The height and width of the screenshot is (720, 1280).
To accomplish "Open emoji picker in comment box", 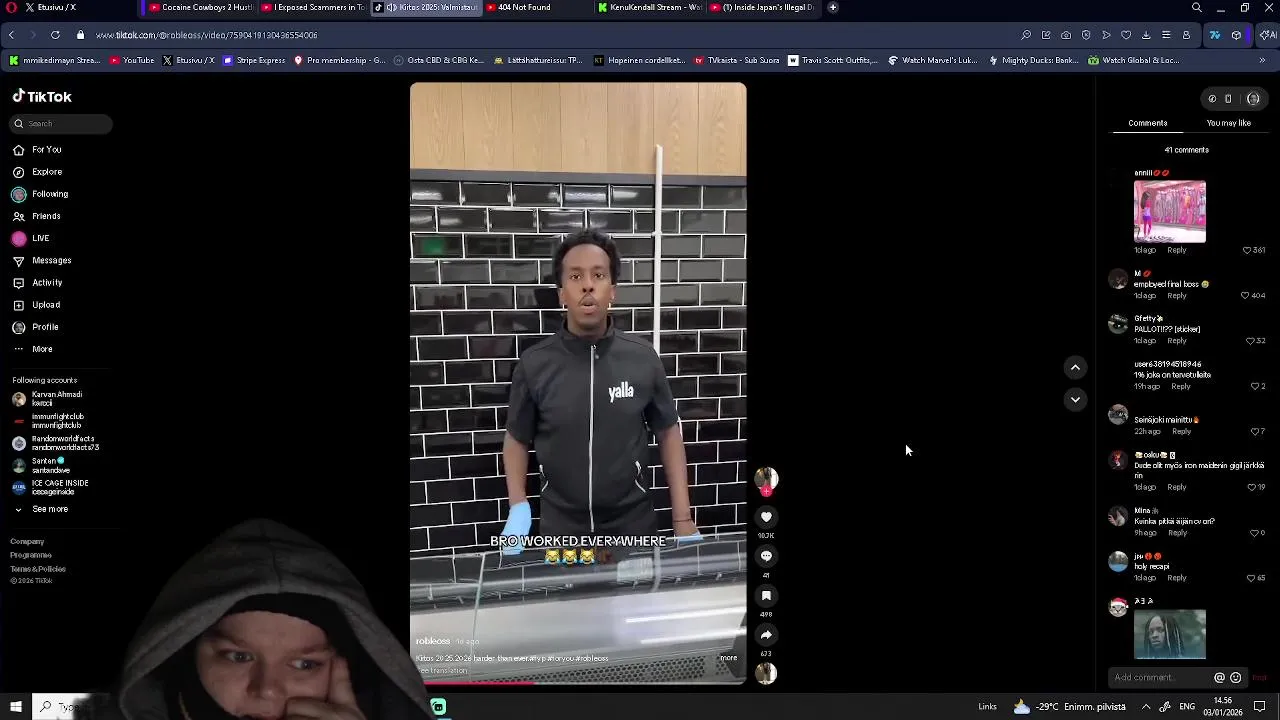I will tap(1236, 677).
